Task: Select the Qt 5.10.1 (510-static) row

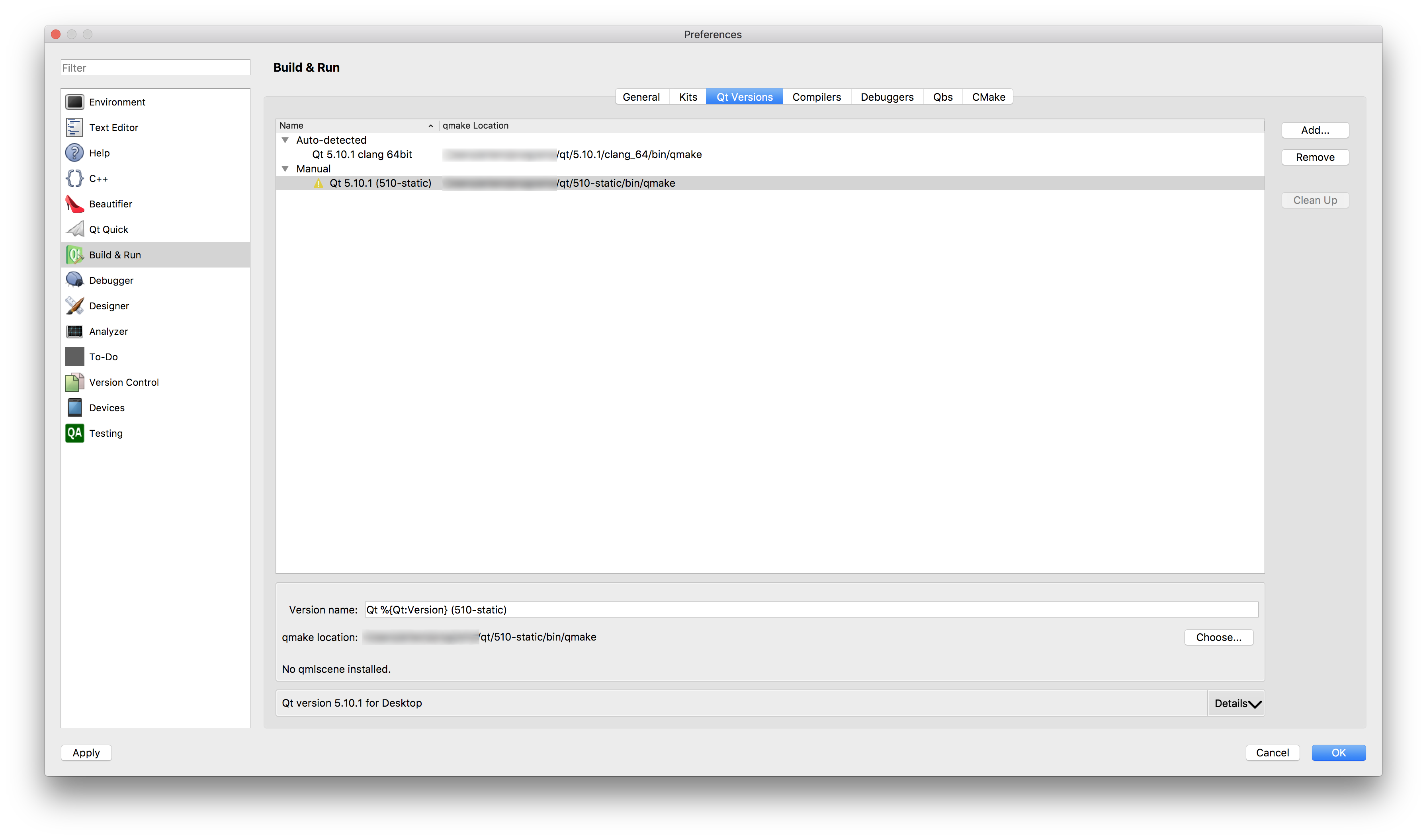Action: point(770,184)
